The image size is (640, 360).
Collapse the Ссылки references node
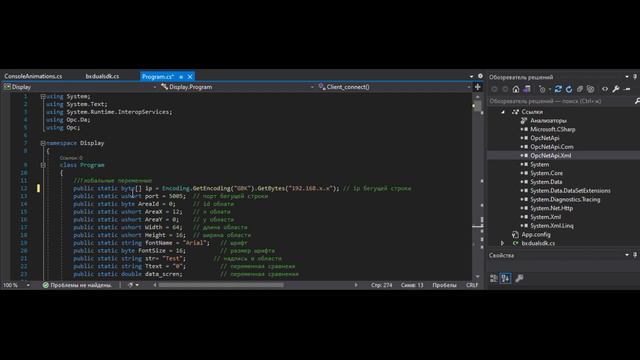click(503, 112)
